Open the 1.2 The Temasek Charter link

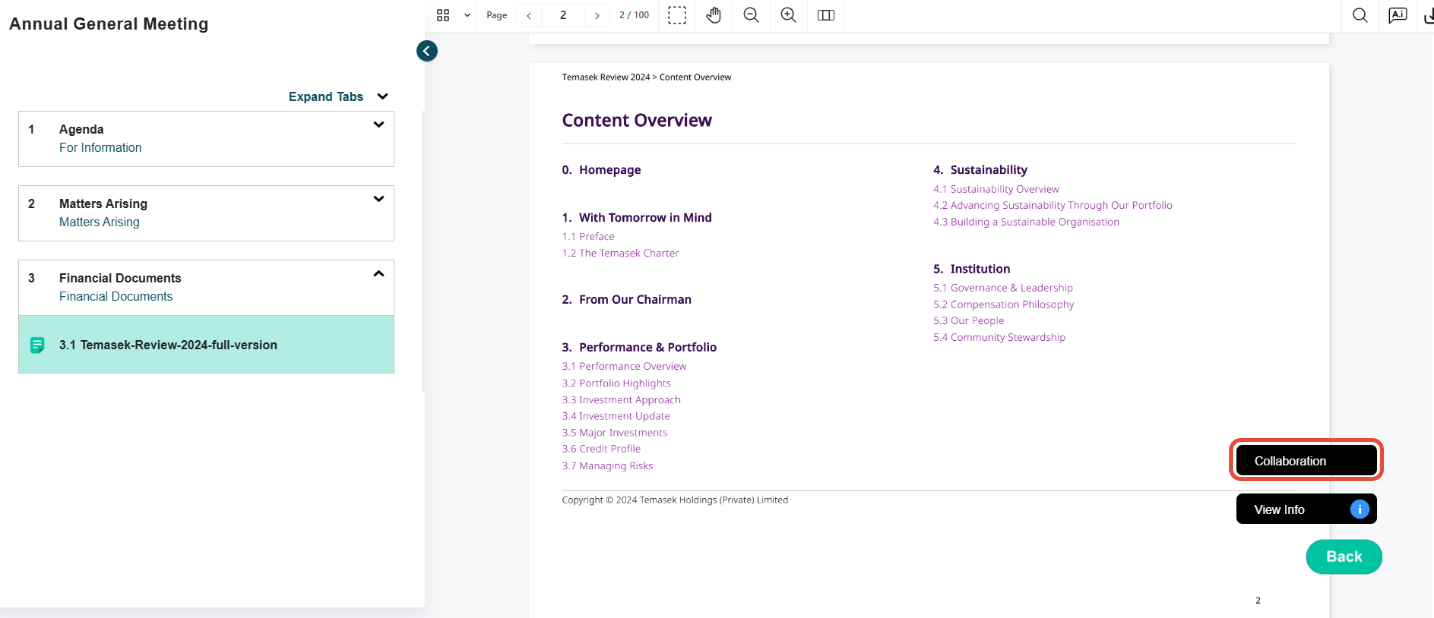(620, 253)
